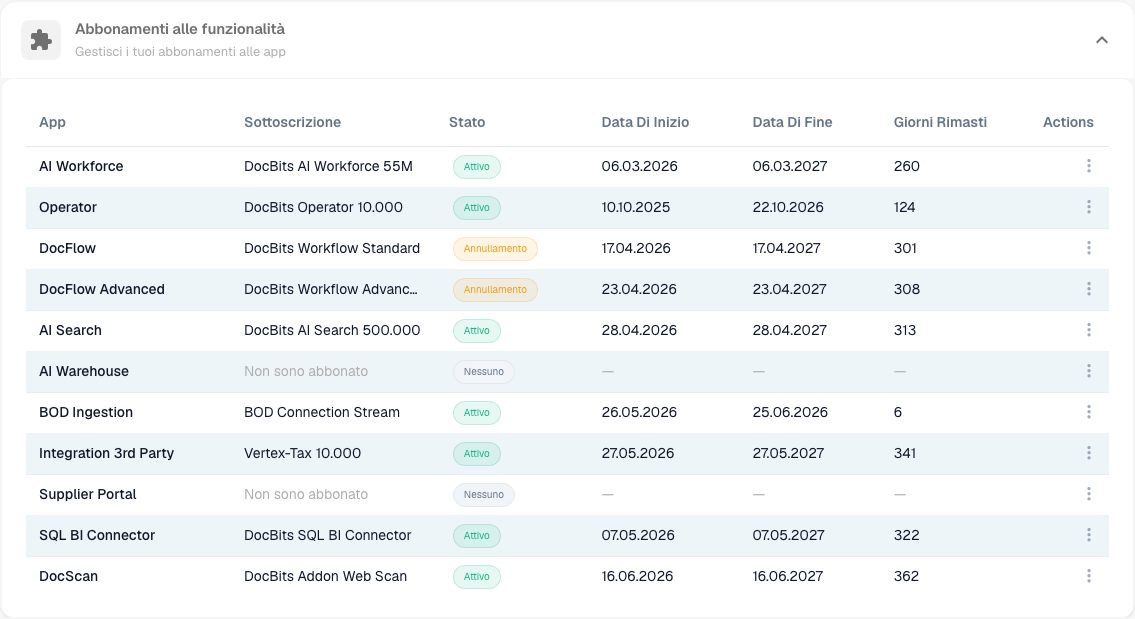Screen dimensions: 1135x619
Task: Click DocBits Addon Web Scan subscription
Action: [x=325, y=576]
